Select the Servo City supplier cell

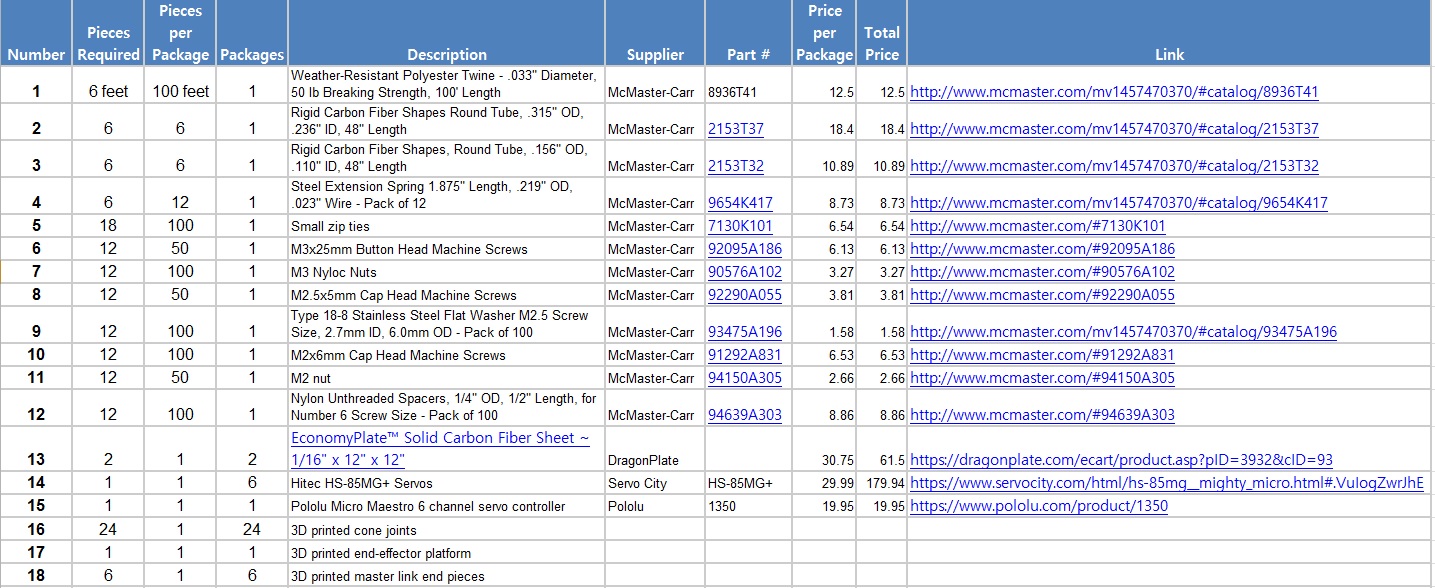point(655,483)
